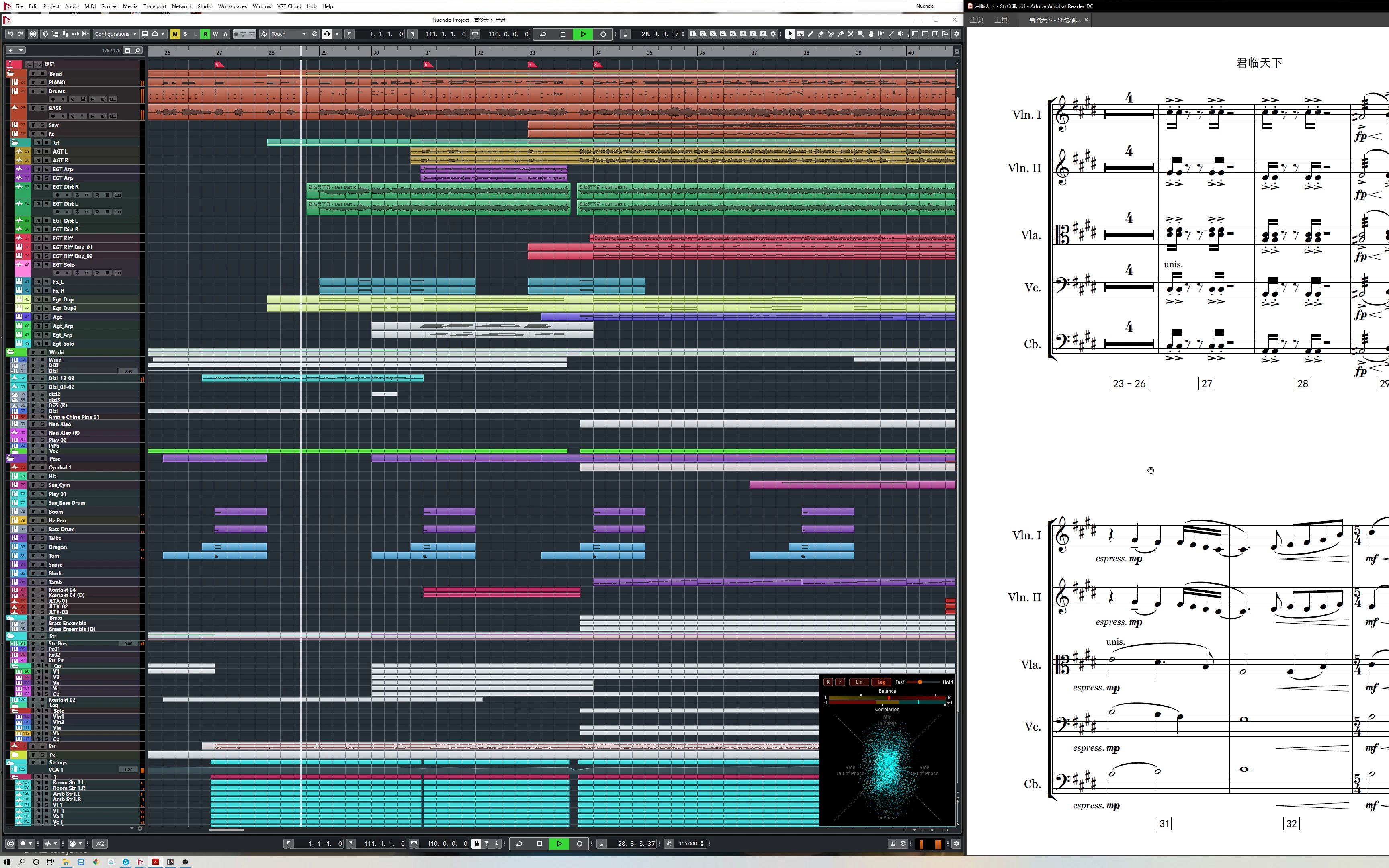
Task: Click the Chrome icon in Windows taskbar
Action: [x=96, y=862]
